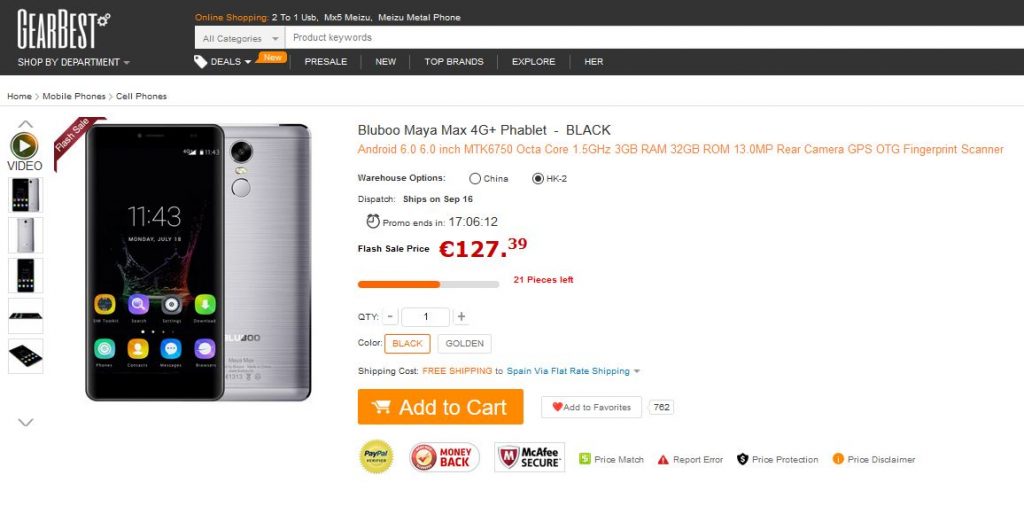The height and width of the screenshot is (506, 1024).
Task: Open the PRESALE menu item
Action: [x=326, y=62]
